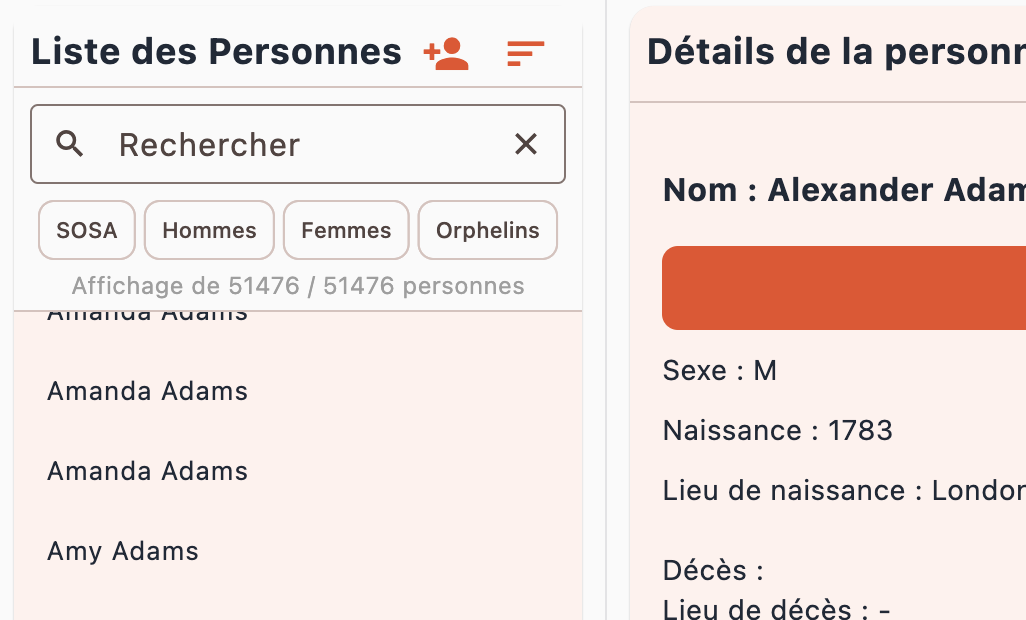Enable the Orphelins filter chip
The image size is (1026, 620).
[488, 230]
